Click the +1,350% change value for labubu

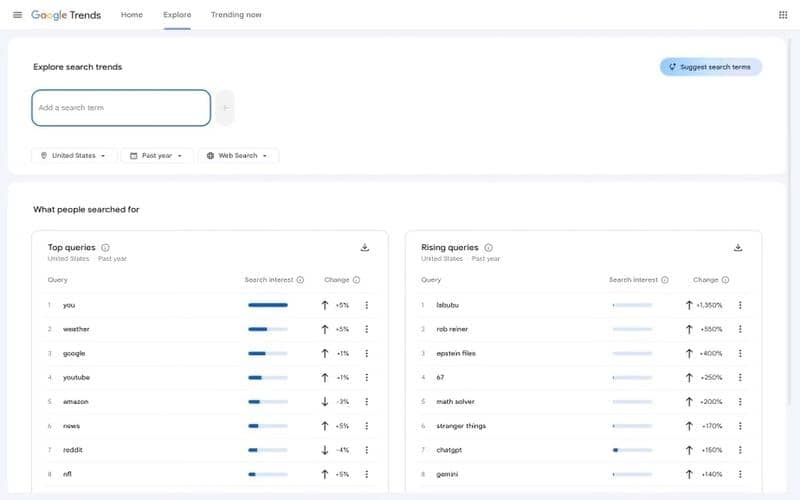pos(709,305)
